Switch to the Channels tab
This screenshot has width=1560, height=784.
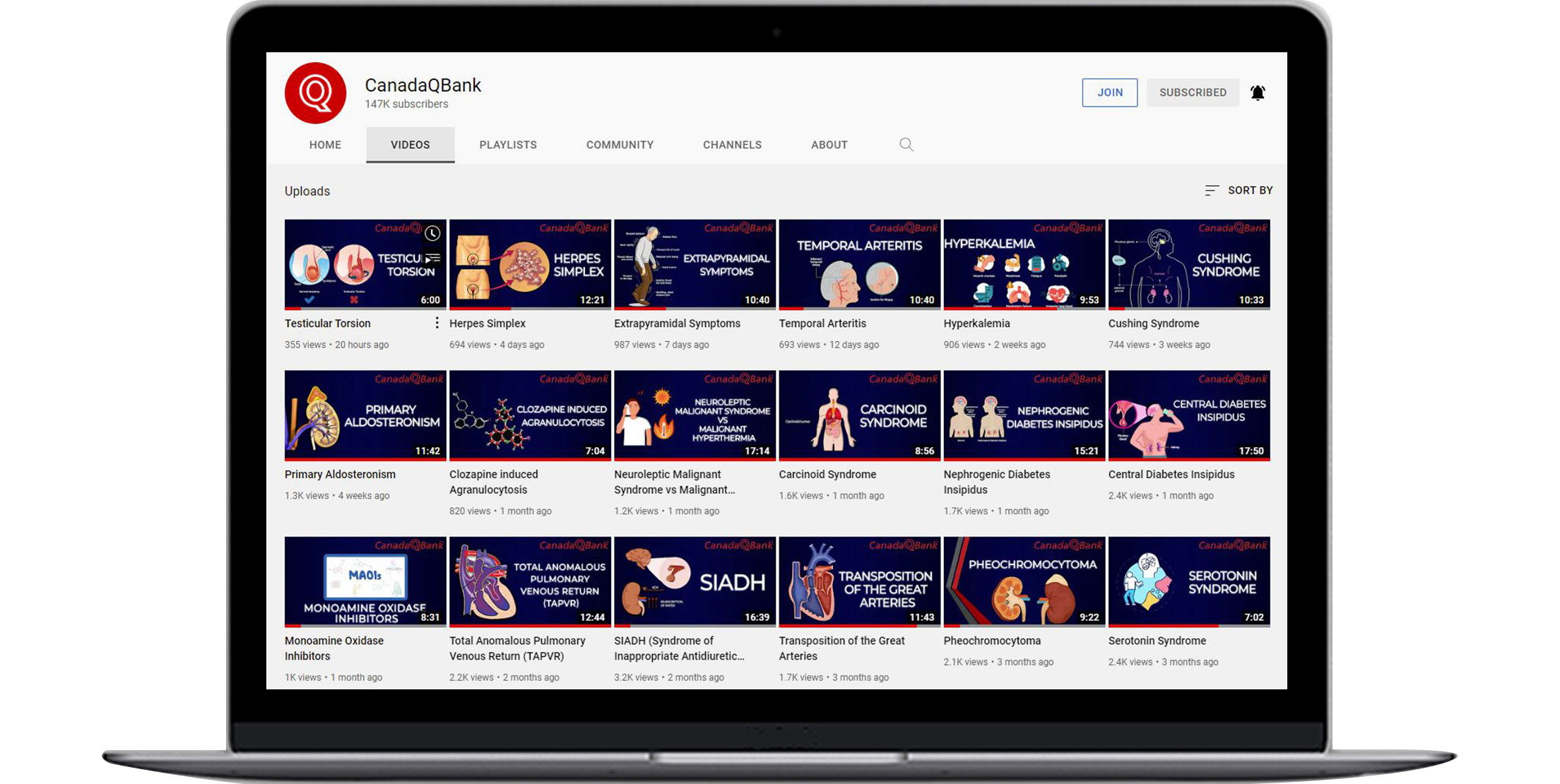tap(732, 145)
